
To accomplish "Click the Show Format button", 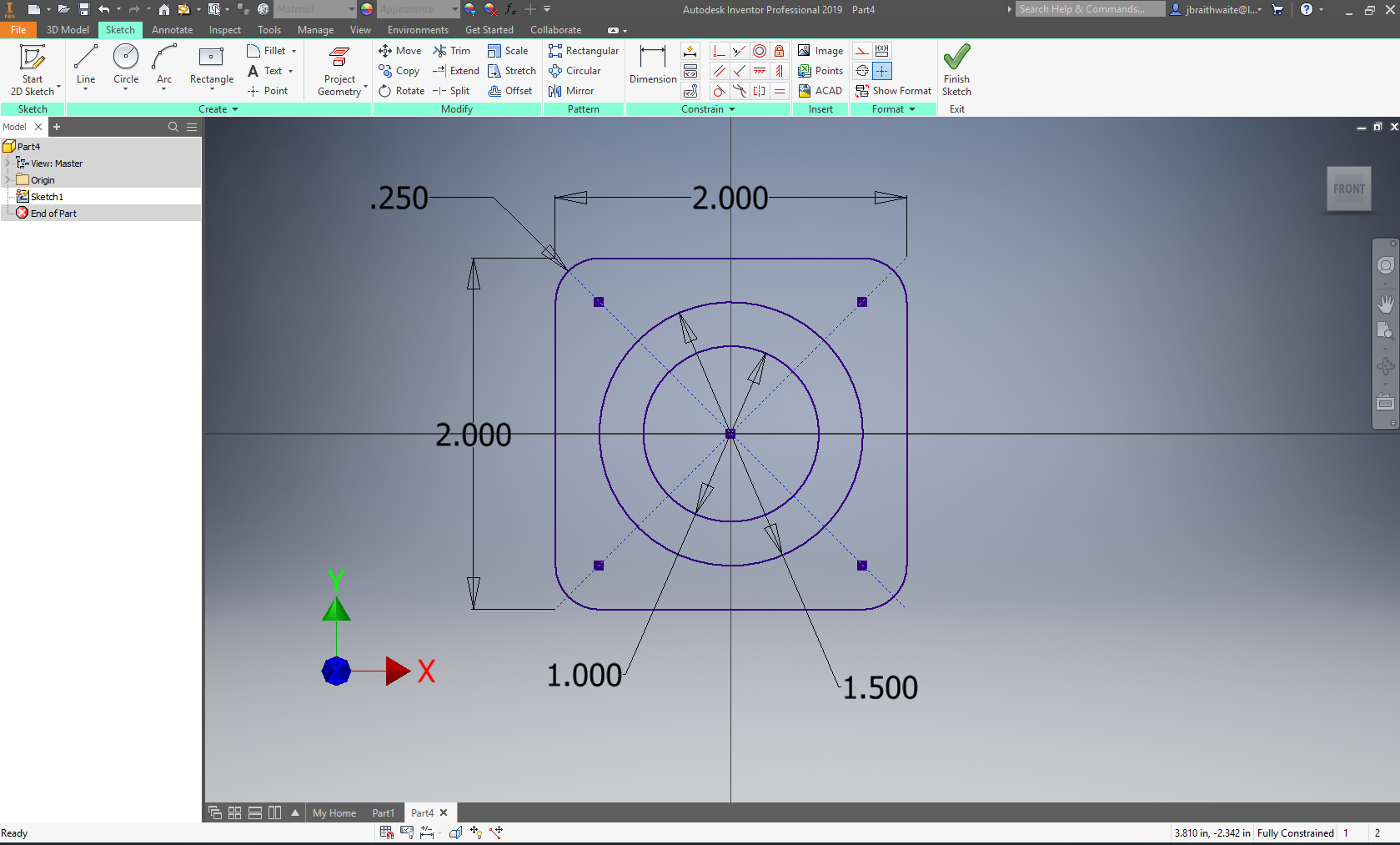I will 893,91.
